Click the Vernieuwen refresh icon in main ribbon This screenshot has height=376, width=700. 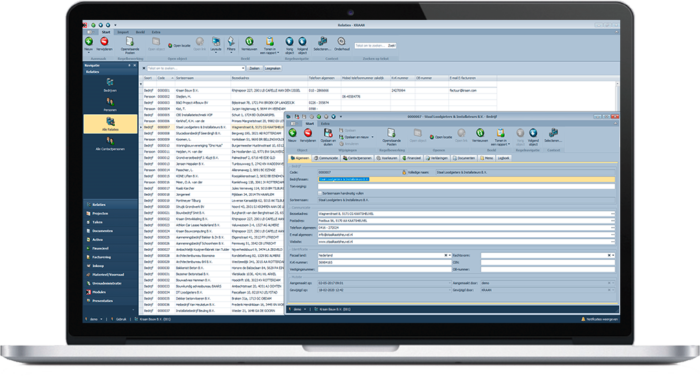[249, 42]
